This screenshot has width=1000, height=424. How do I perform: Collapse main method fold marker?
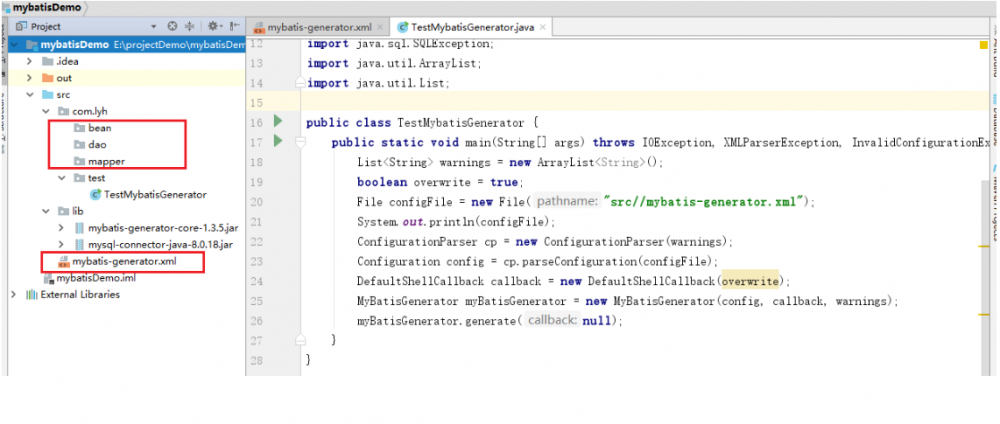point(300,142)
